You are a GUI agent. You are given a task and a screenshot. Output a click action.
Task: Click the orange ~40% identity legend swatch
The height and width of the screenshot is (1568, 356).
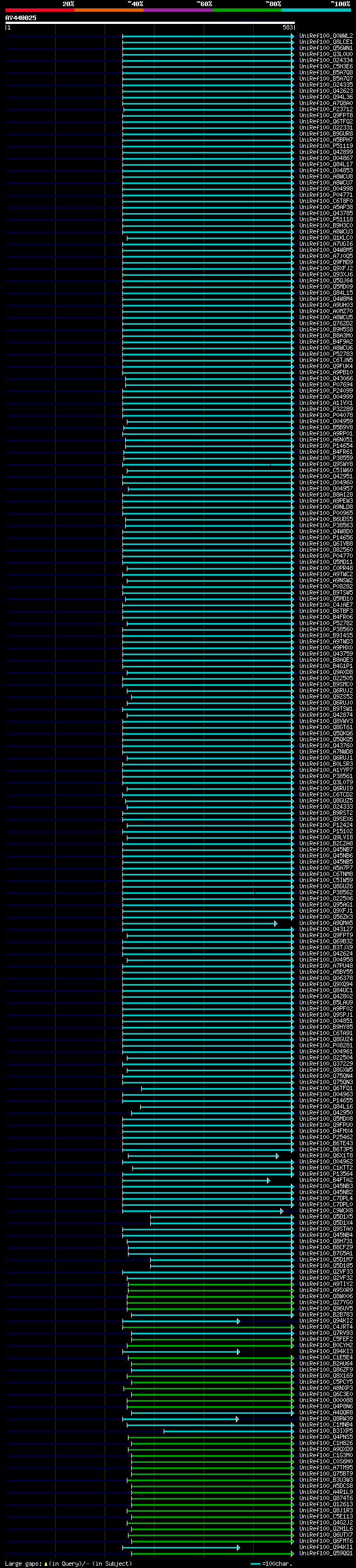point(109,10)
